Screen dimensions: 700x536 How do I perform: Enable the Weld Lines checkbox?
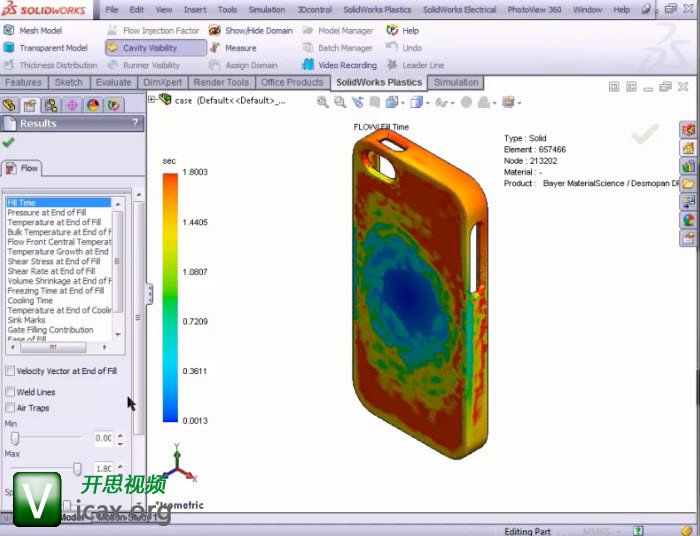coord(11,392)
